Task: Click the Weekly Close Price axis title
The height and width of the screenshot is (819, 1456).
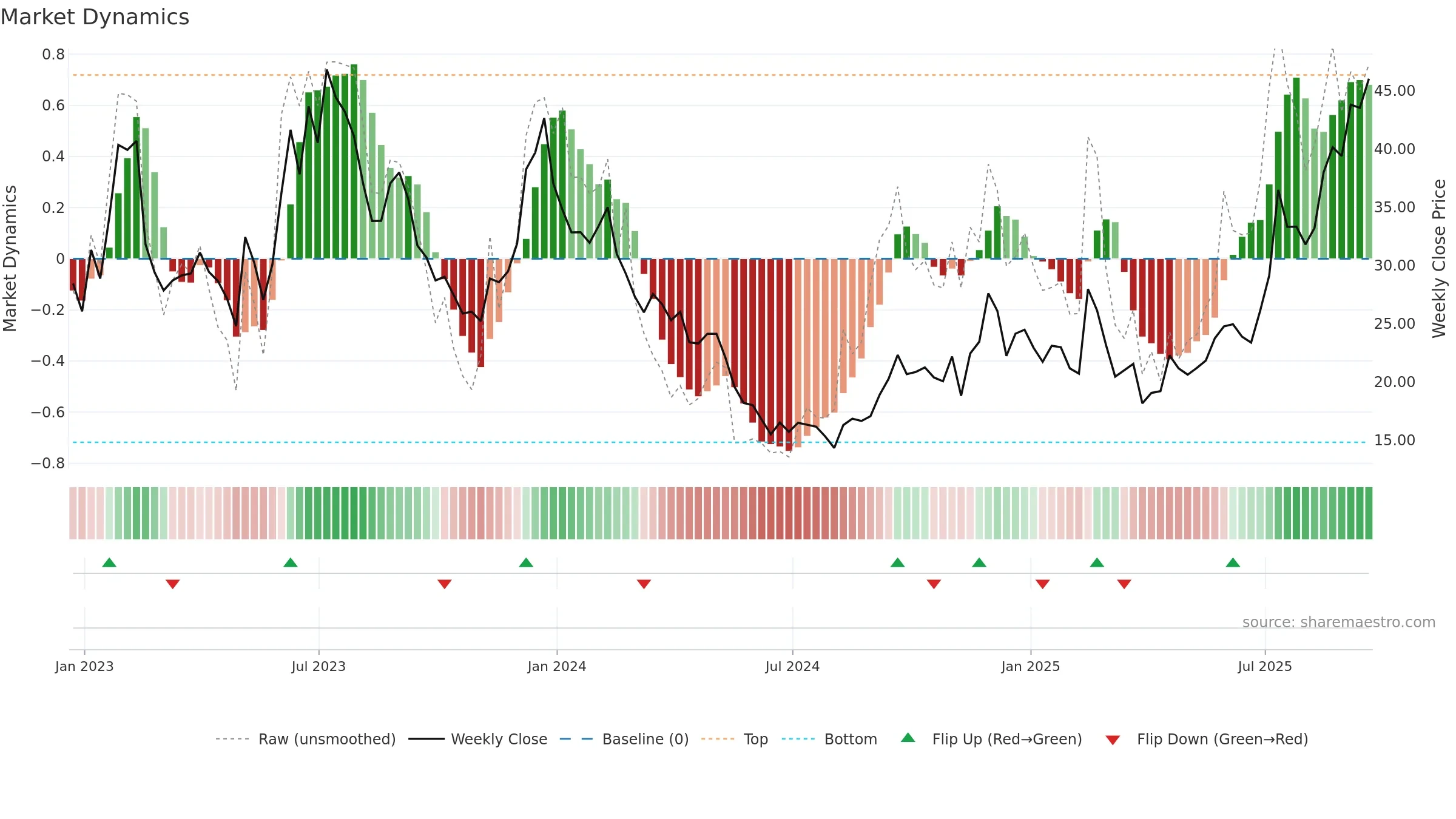Action: point(1439,258)
